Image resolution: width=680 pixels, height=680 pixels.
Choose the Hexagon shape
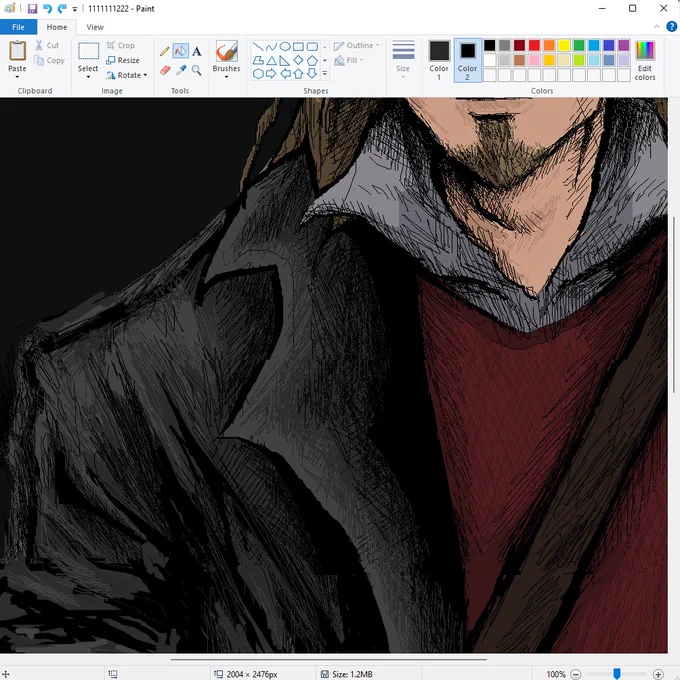(x=258, y=74)
